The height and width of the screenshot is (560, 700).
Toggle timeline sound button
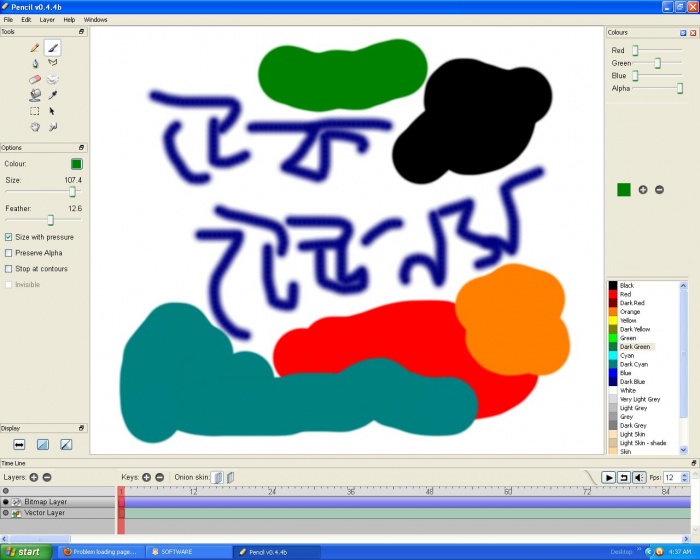(639, 477)
